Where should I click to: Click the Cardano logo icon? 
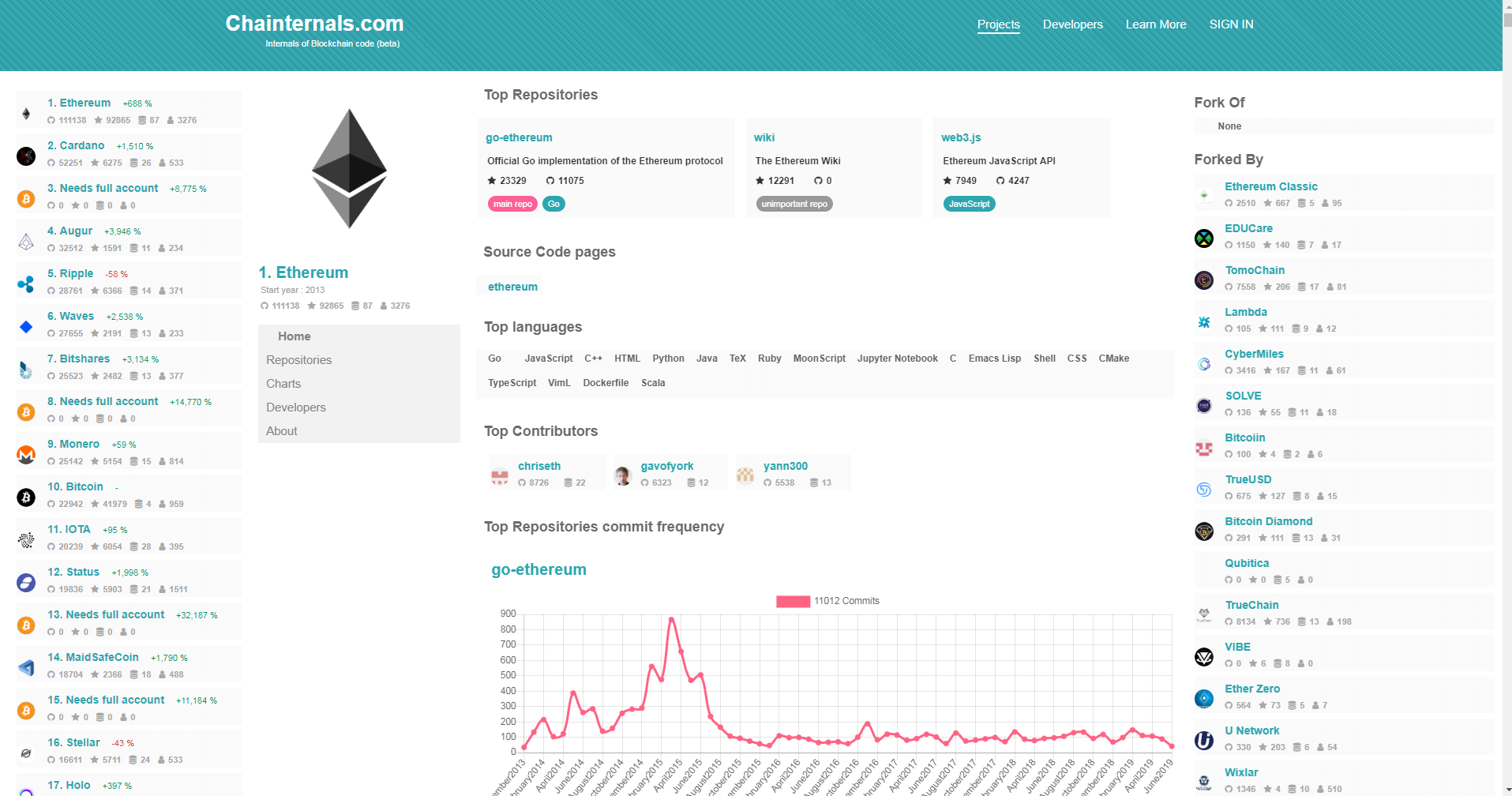[26, 156]
